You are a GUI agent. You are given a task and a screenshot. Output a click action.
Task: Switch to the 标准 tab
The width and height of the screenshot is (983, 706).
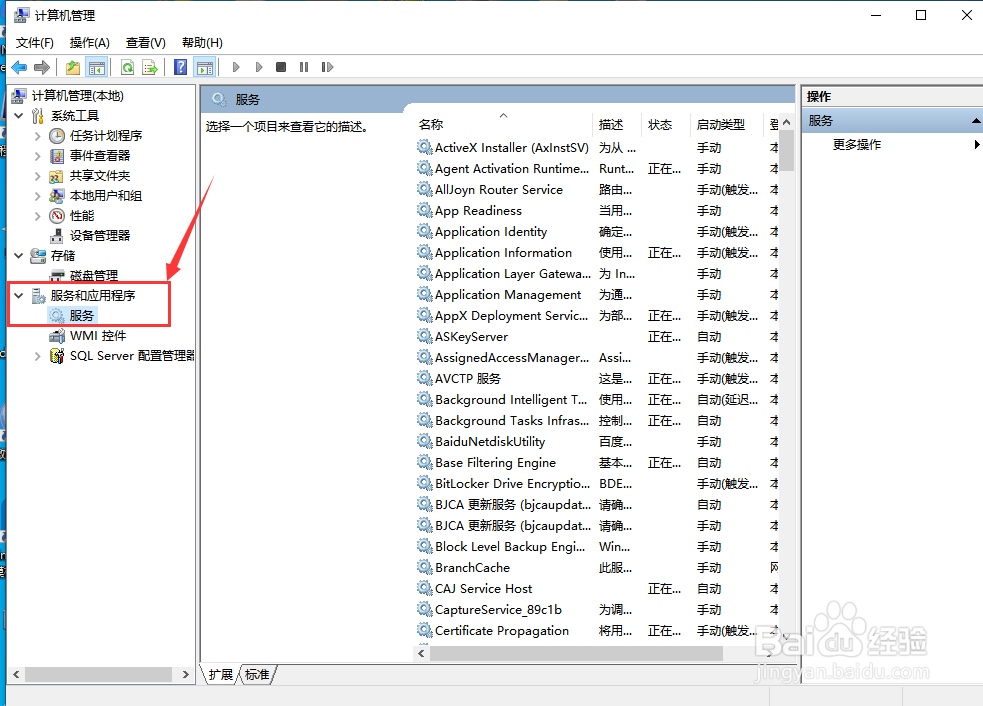coord(257,674)
